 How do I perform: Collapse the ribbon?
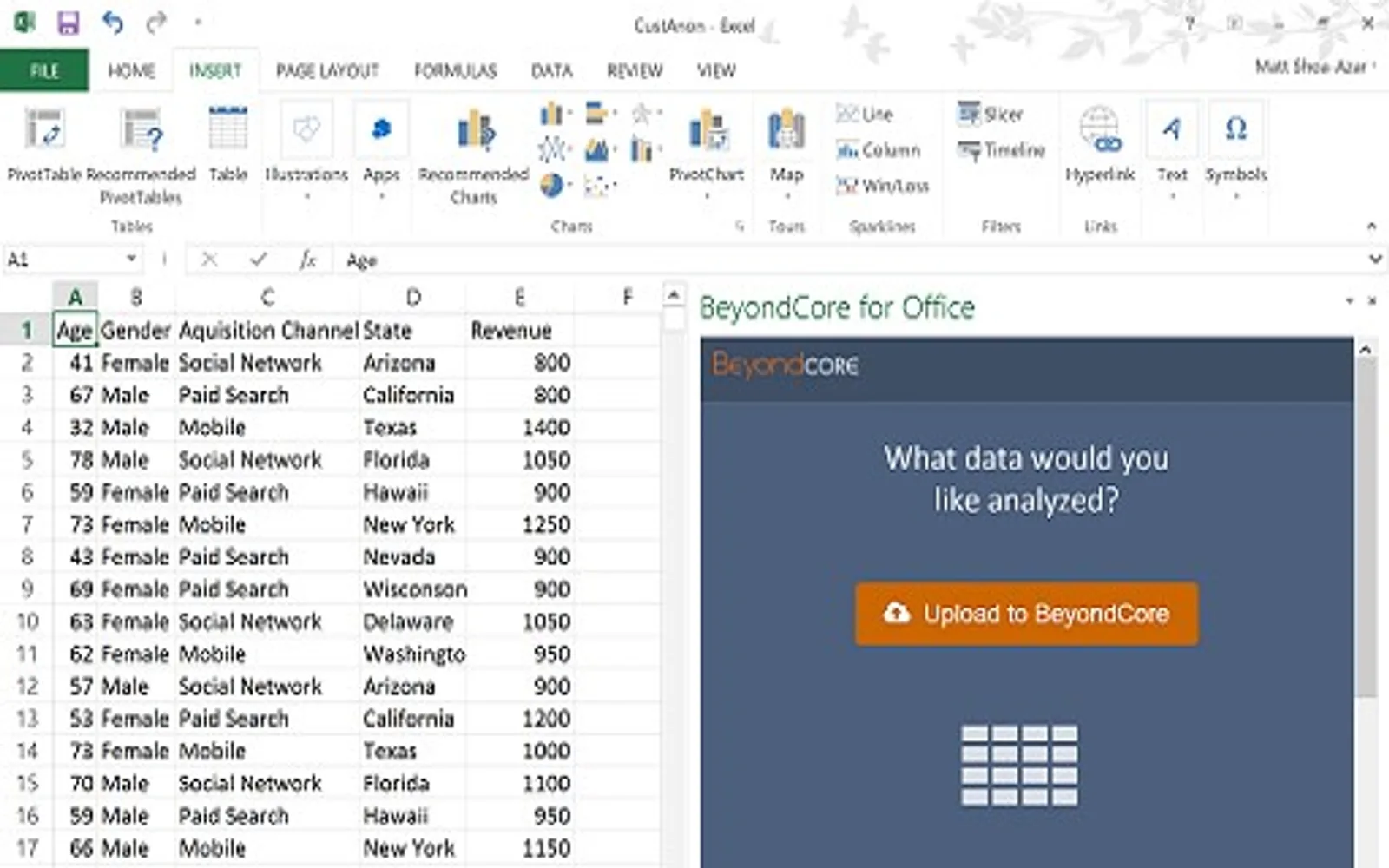1372,227
